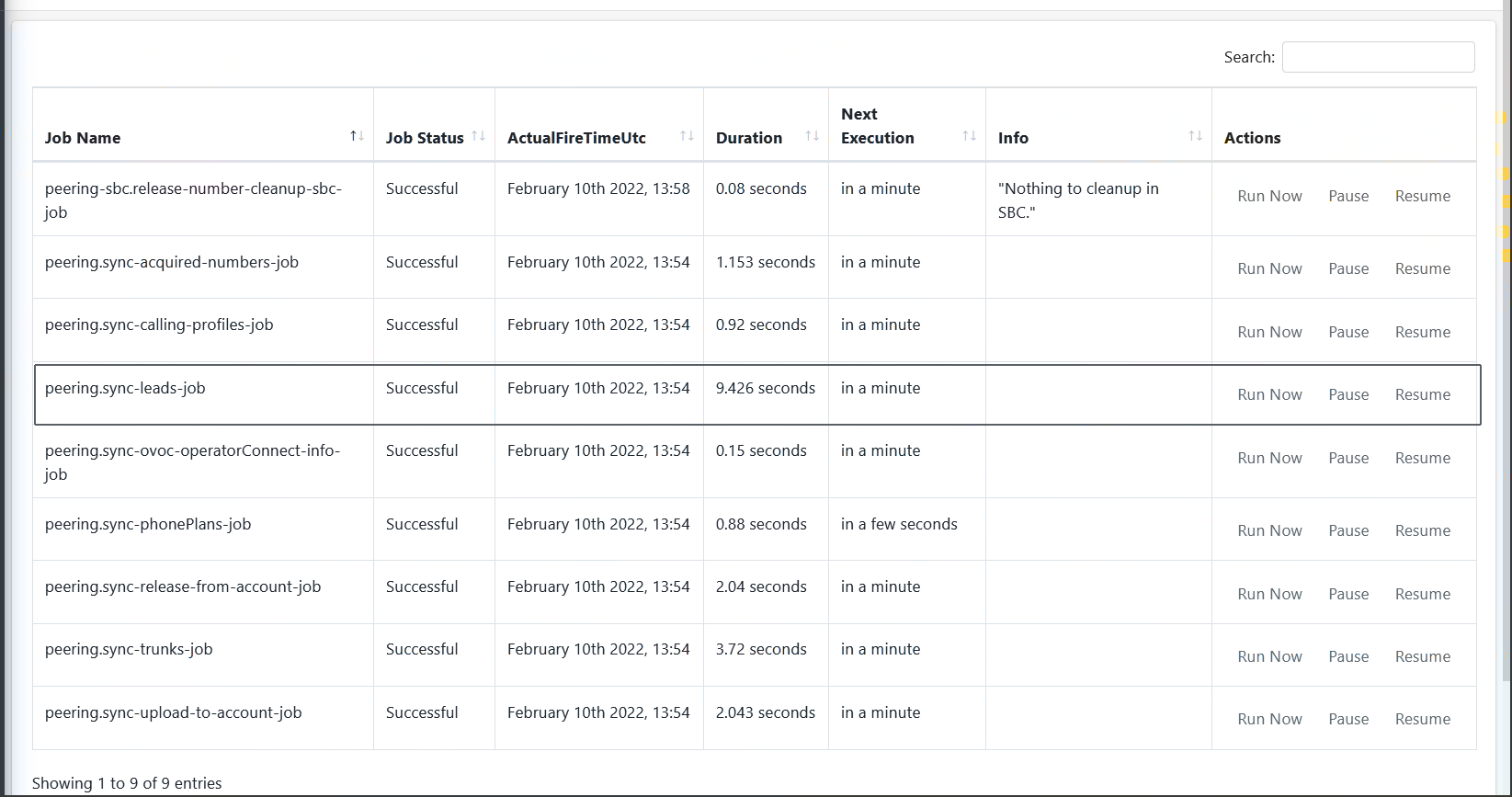
Task: Run Now for sync-release-from-account-job
Action: pyautogui.click(x=1269, y=594)
